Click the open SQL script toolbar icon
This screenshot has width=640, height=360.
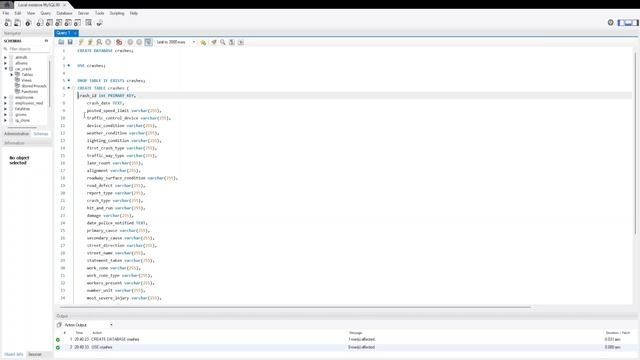click(x=17, y=23)
